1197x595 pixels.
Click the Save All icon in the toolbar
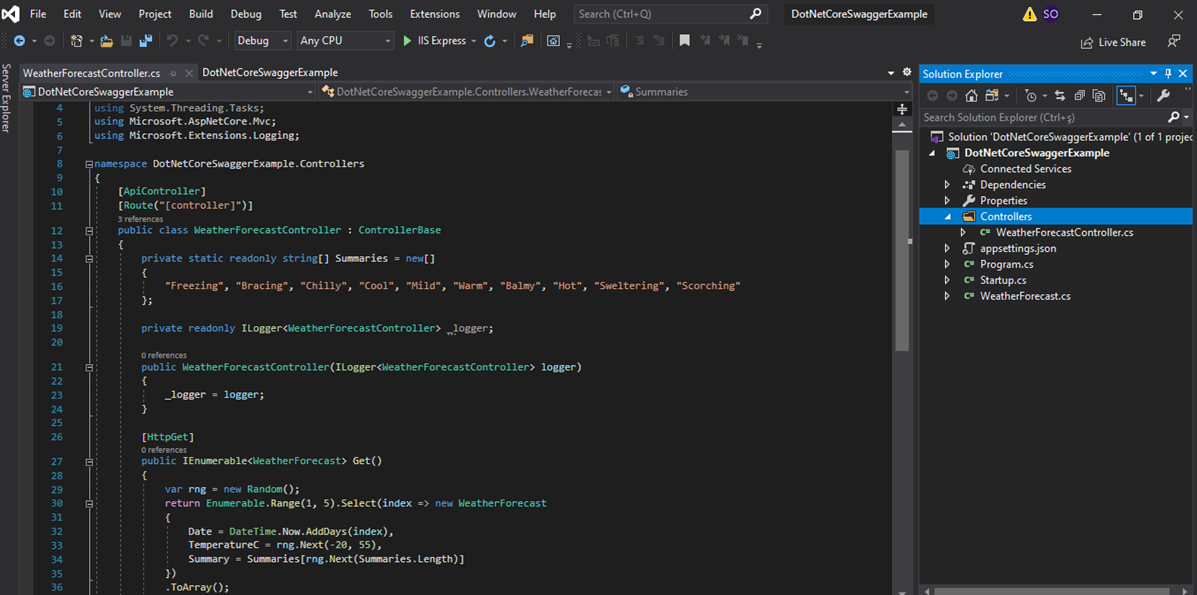coord(144,40)
